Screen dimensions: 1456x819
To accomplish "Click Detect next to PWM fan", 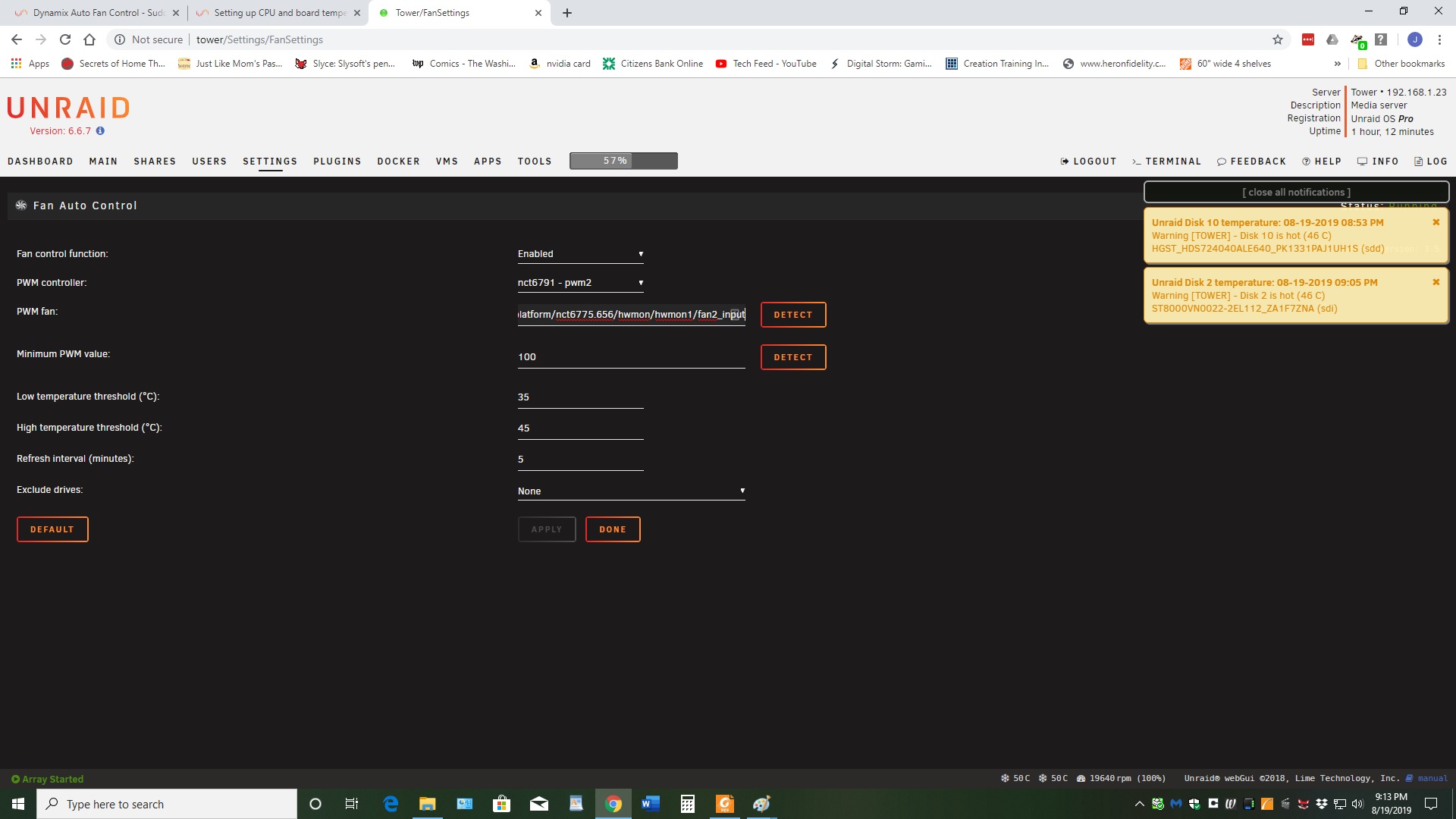I will tap(793, 315).
